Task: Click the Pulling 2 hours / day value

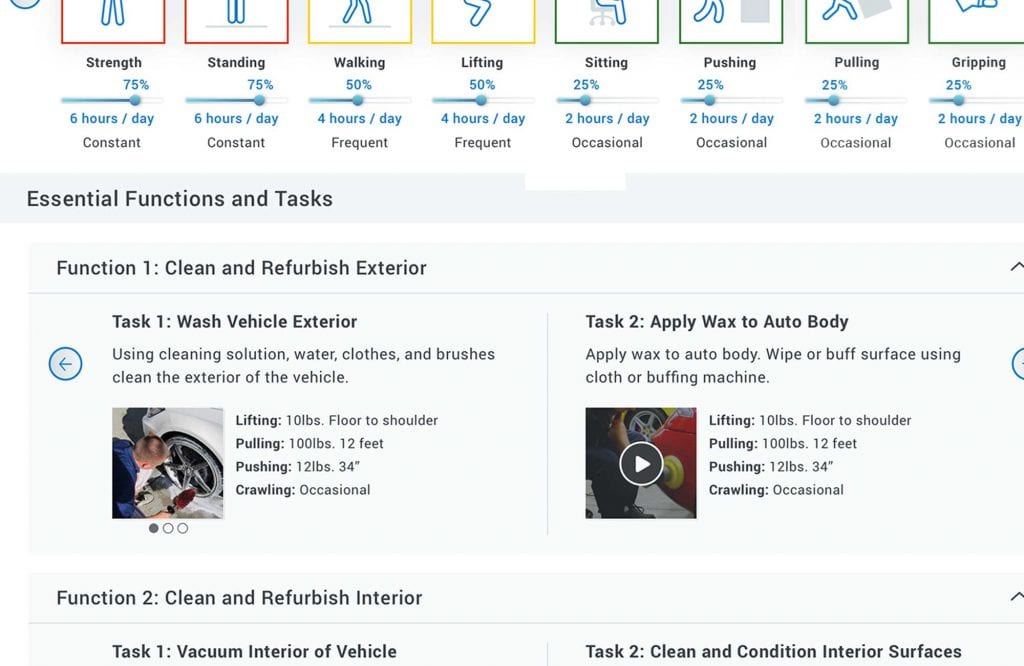Action: tap(856, 119)
